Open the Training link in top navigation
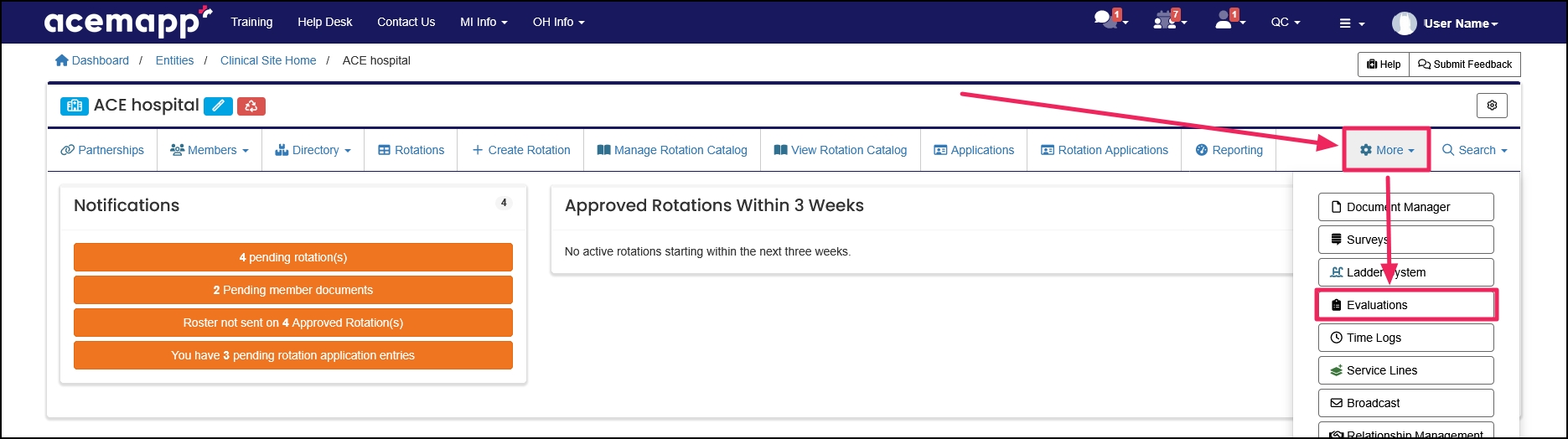 point(251,22)
